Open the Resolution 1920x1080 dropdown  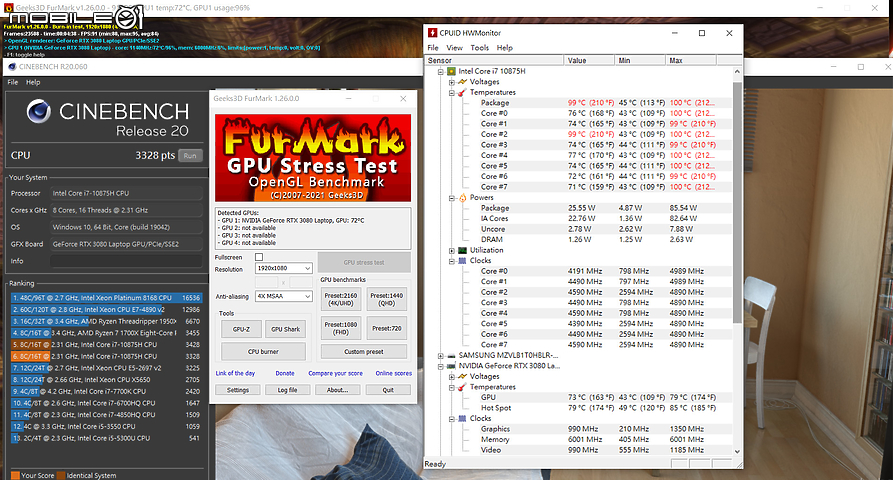284,268
